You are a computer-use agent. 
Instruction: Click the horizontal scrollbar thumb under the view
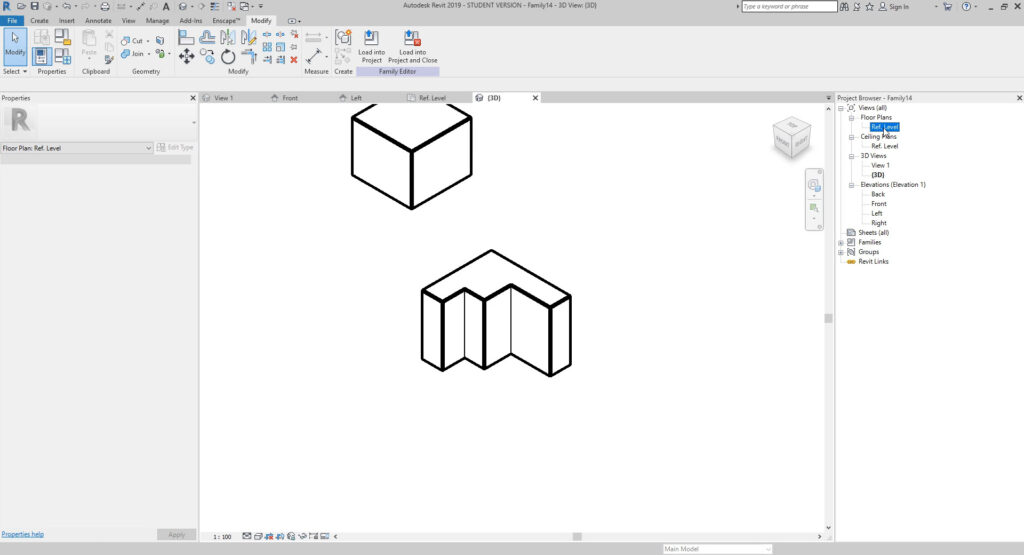576,537
